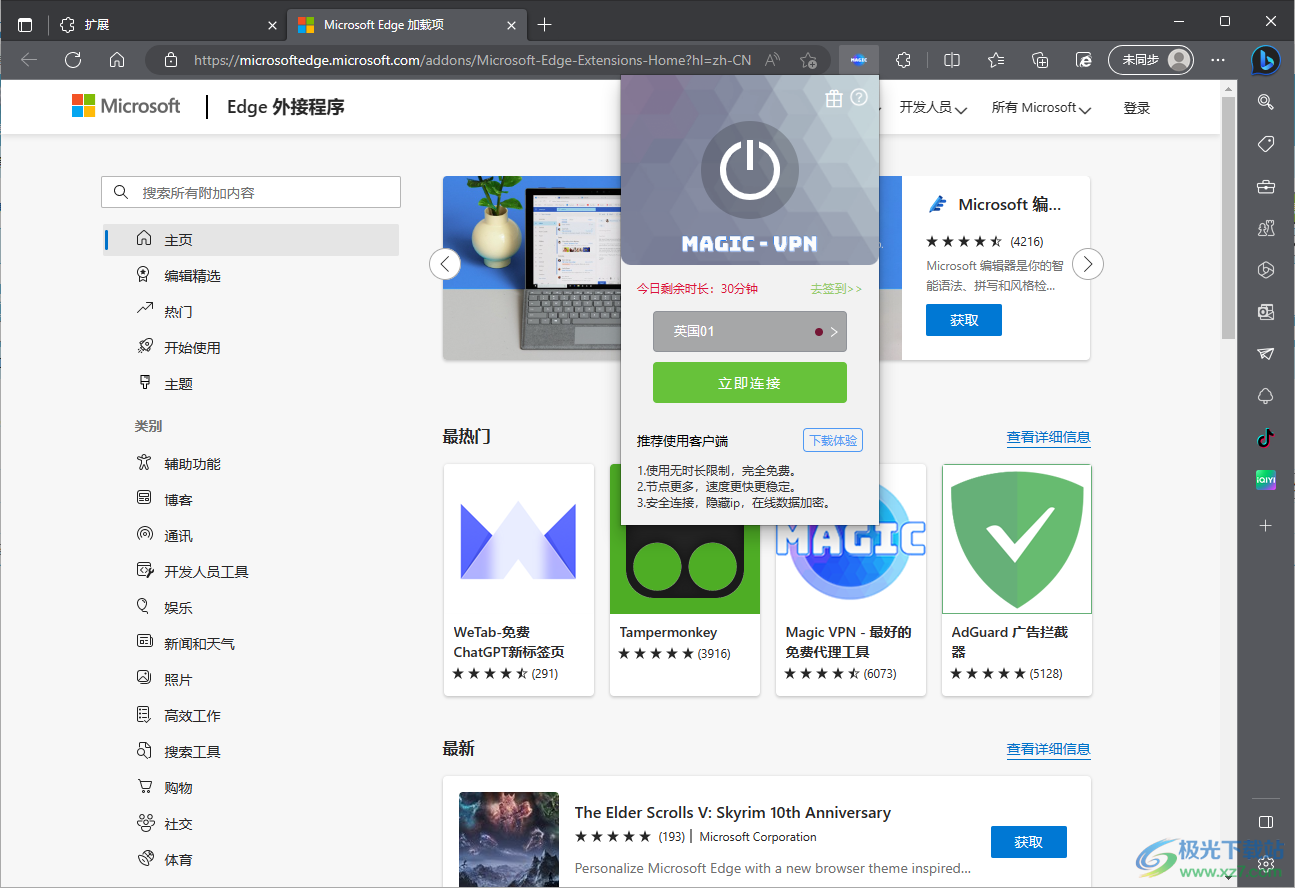Click 获取 for Microsoft 编辑器

point(964,320)
